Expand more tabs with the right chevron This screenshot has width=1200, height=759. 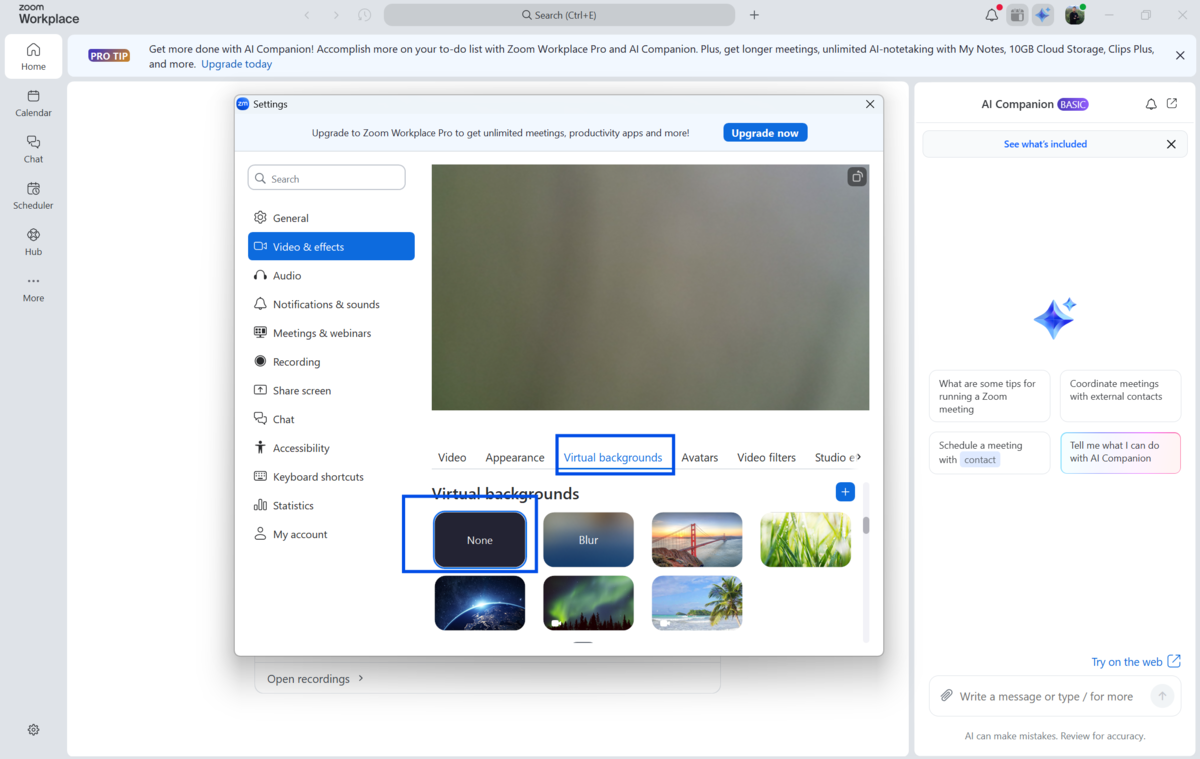tap(858, 457)
